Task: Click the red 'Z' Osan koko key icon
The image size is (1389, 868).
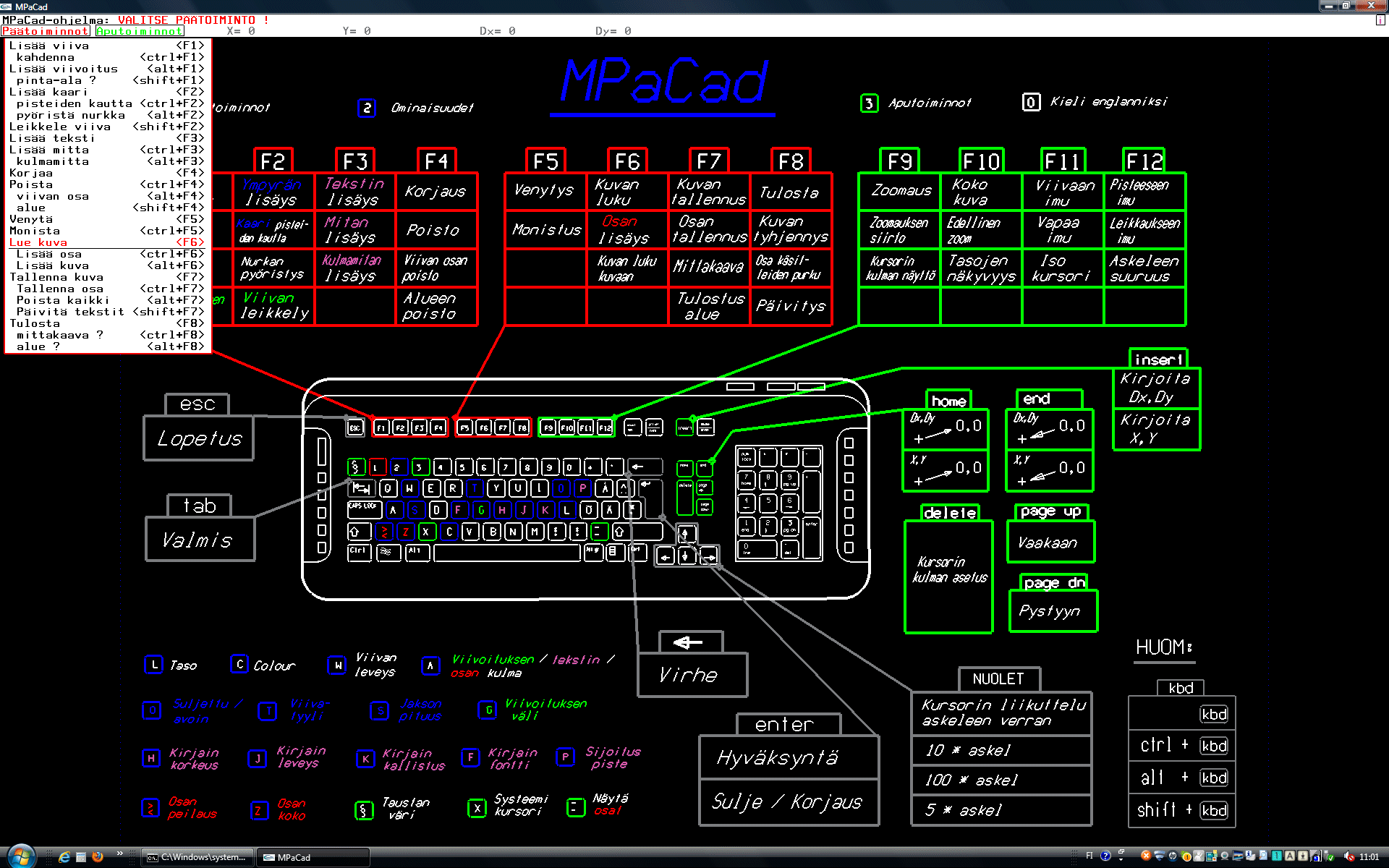Action: pyautogui.click(x=258, y=810)
